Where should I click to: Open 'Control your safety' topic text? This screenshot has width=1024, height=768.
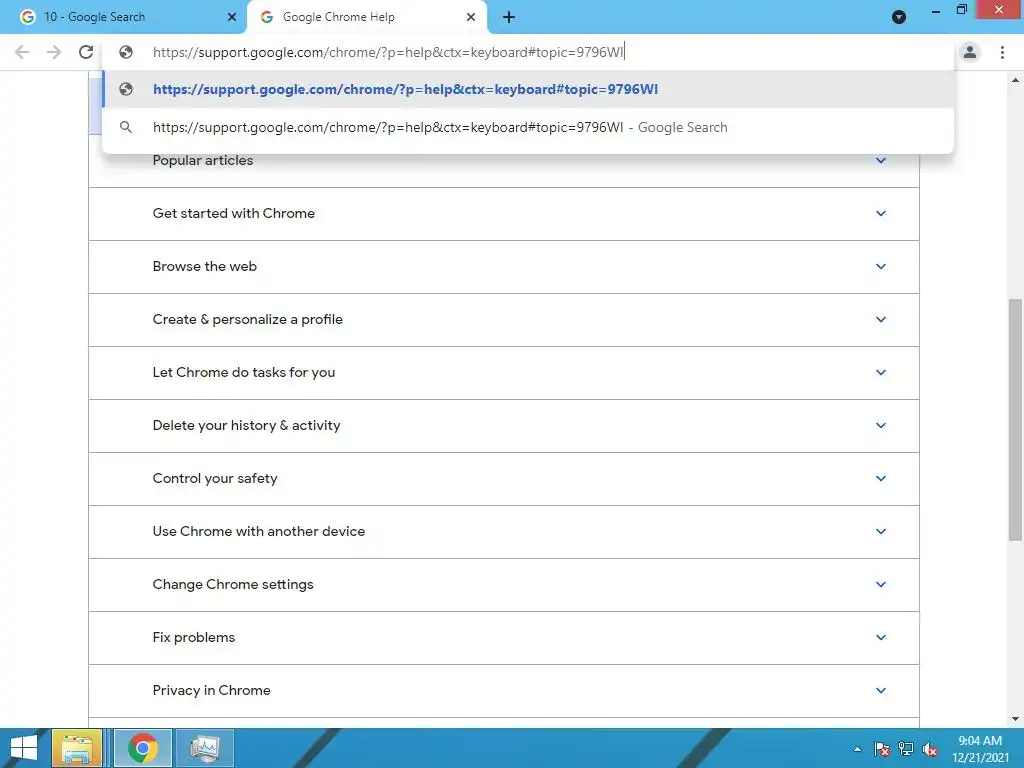pos(215,479)
